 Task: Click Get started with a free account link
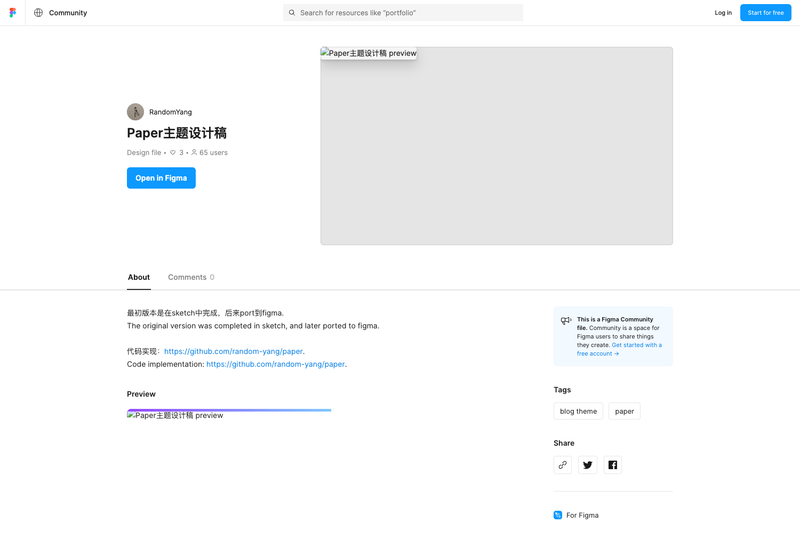[619, 349]
